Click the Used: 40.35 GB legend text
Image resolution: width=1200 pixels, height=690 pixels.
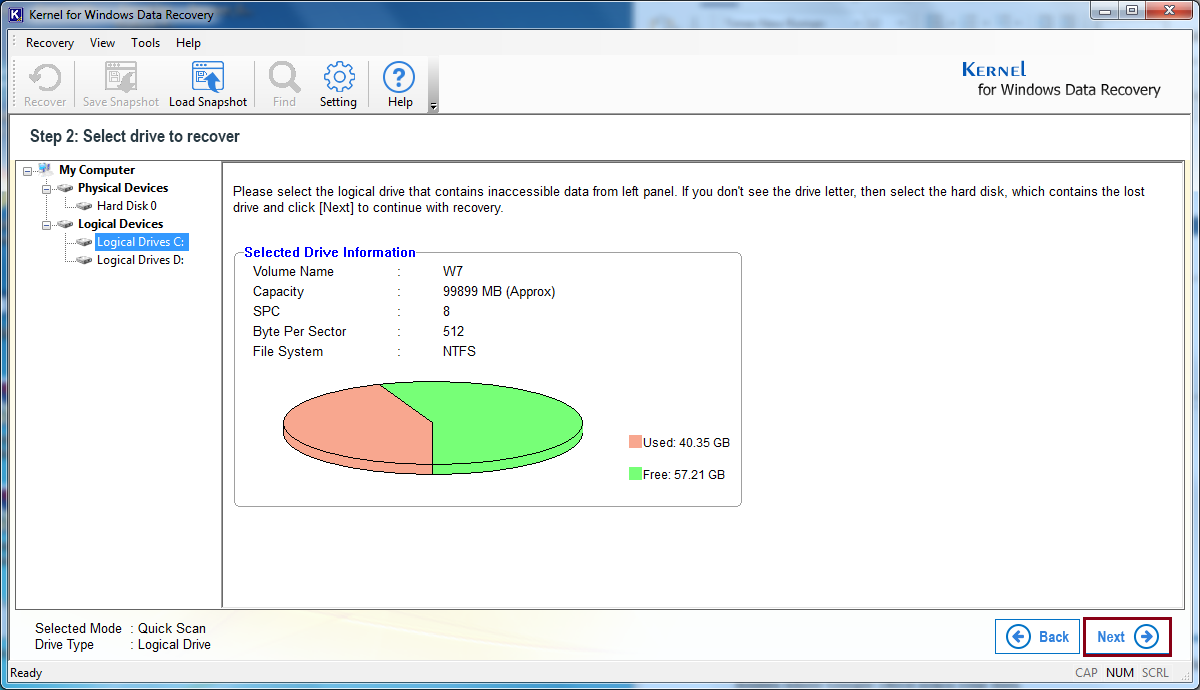[x=687, y=442]
